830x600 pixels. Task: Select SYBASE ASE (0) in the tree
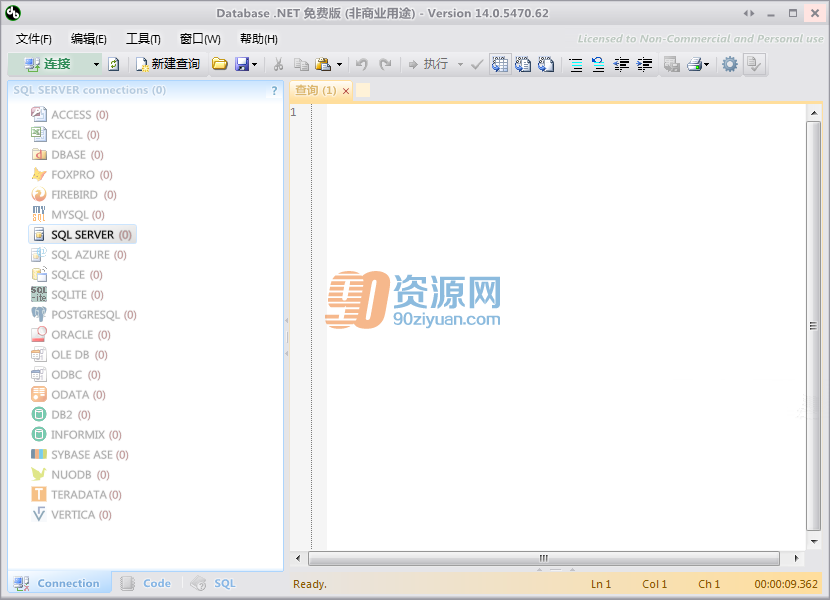coord(80,455)
